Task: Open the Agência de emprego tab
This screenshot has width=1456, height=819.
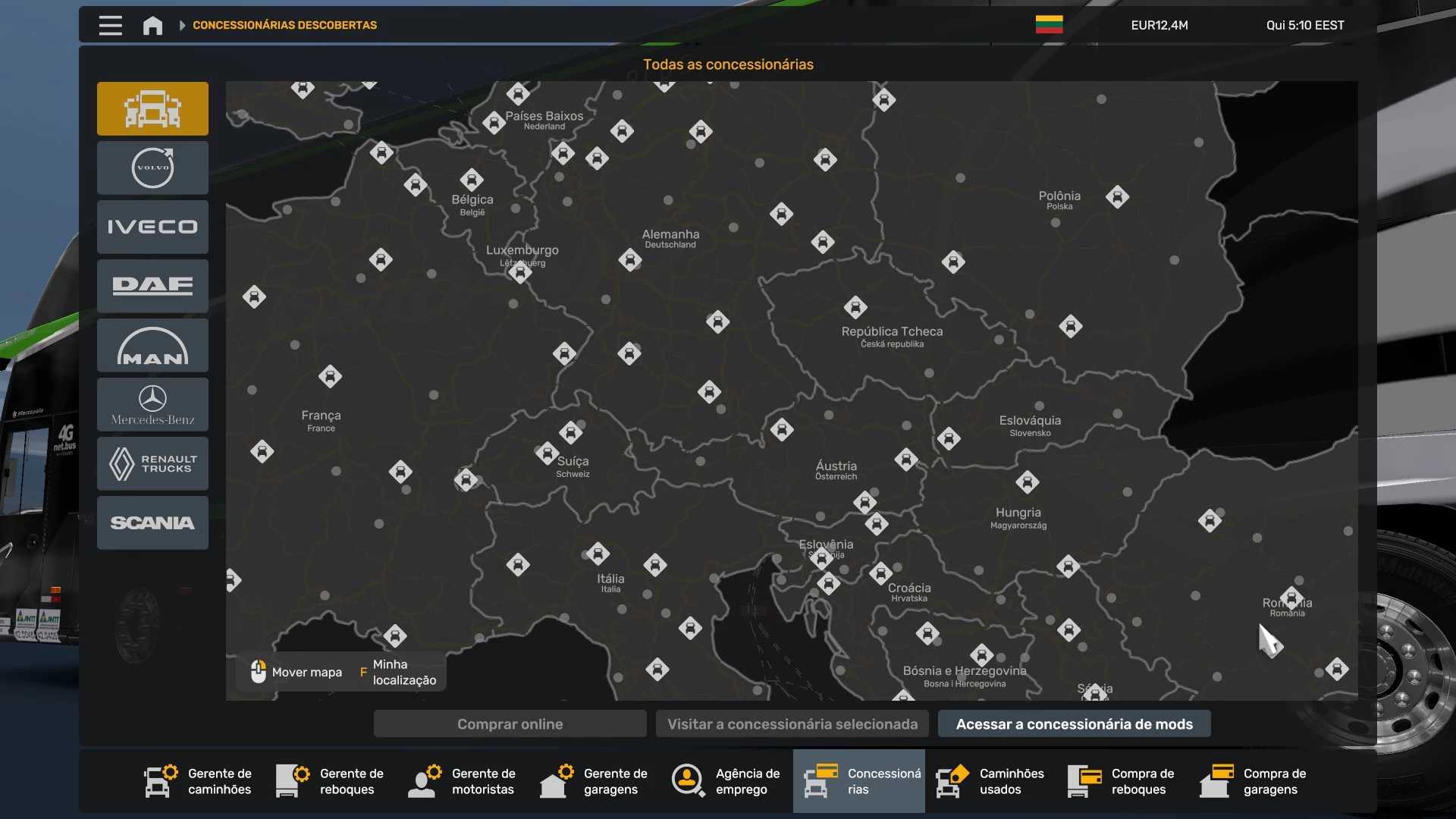Action: tap(727, 781)
